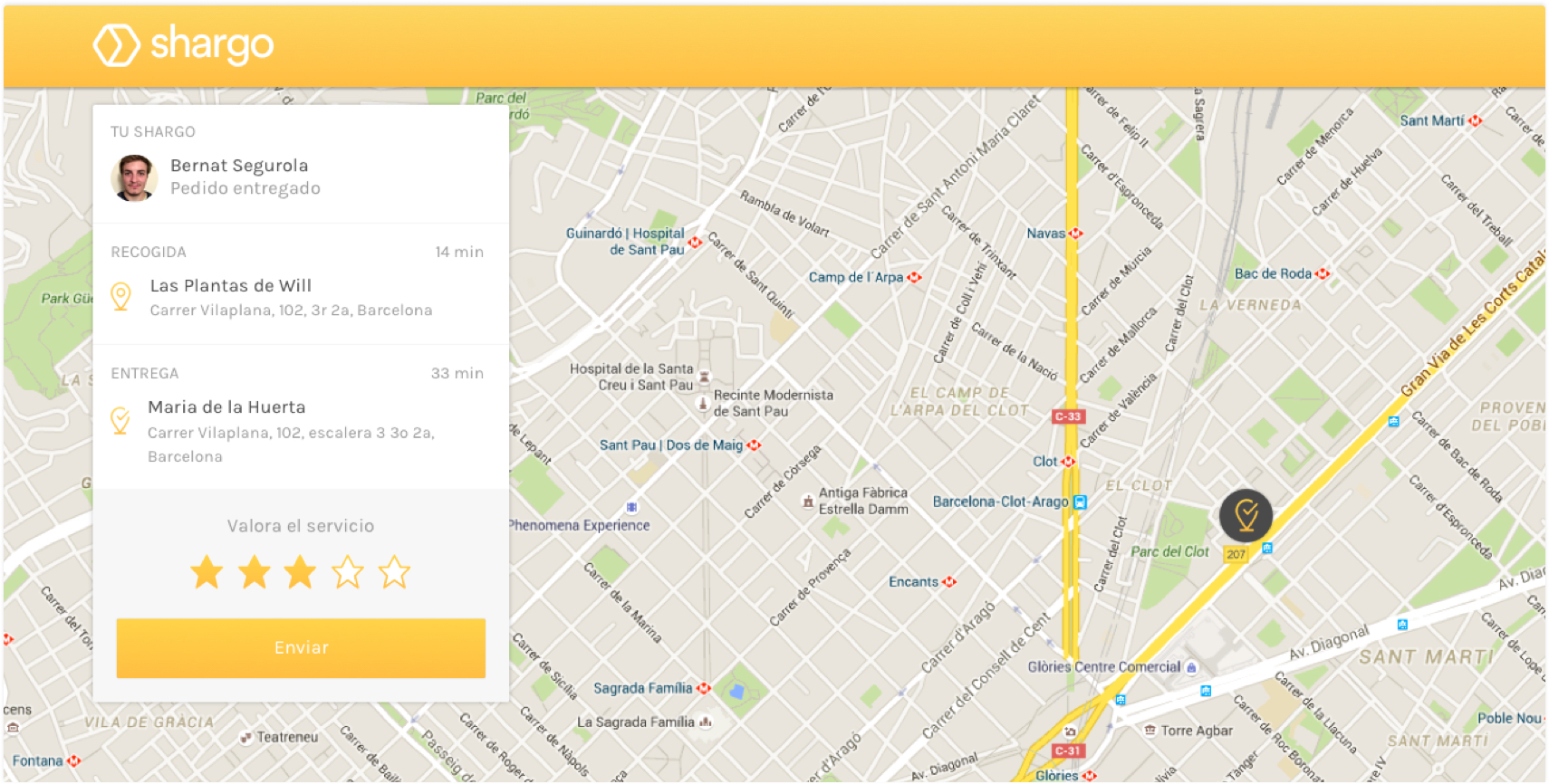Click the Las Plantas de Will pickup name
Viewport: 1549px width, 784px height.
point(230,286)
